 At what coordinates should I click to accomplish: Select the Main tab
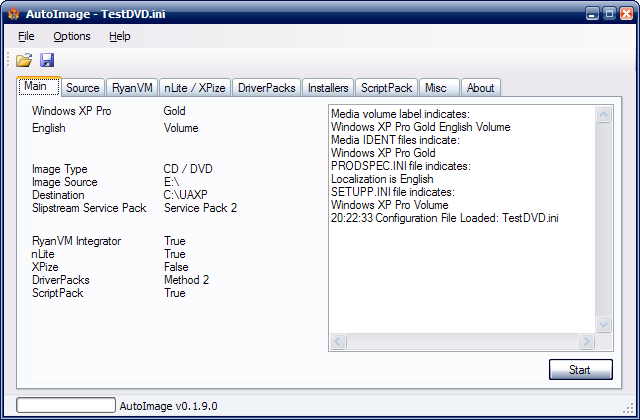39,86
